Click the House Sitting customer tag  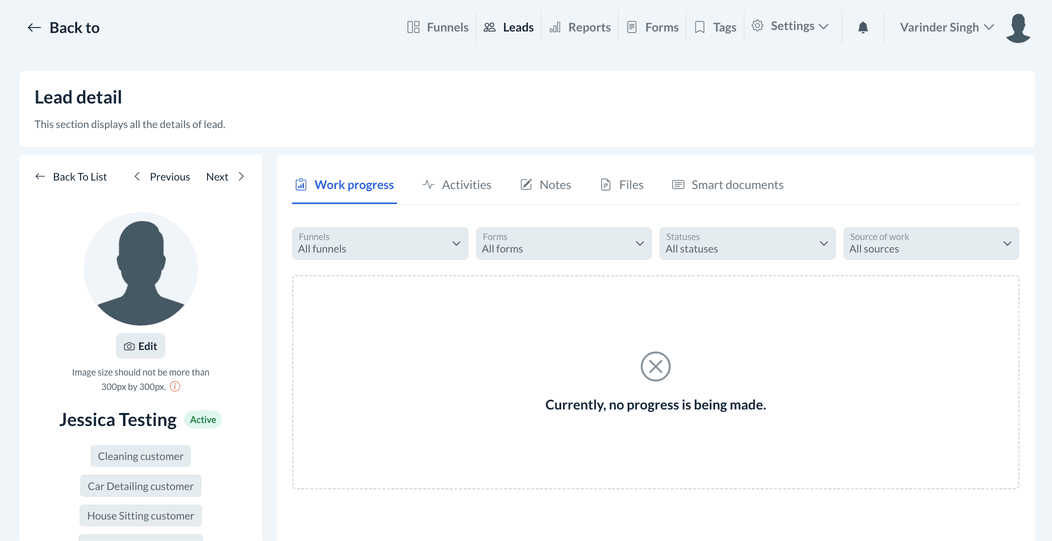(x=141, y=515)
